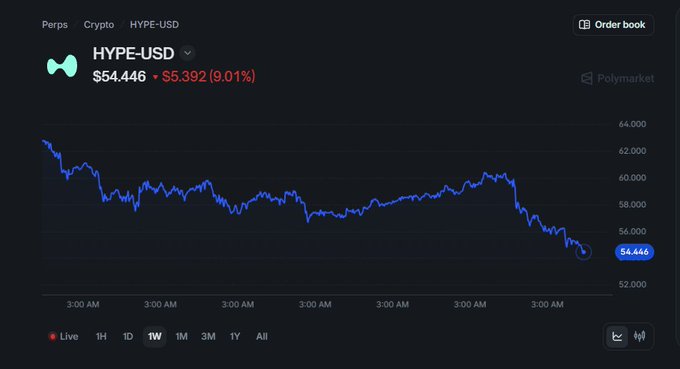Select the 1Y timeframe

pyautogui.click(x=235, y=336)
